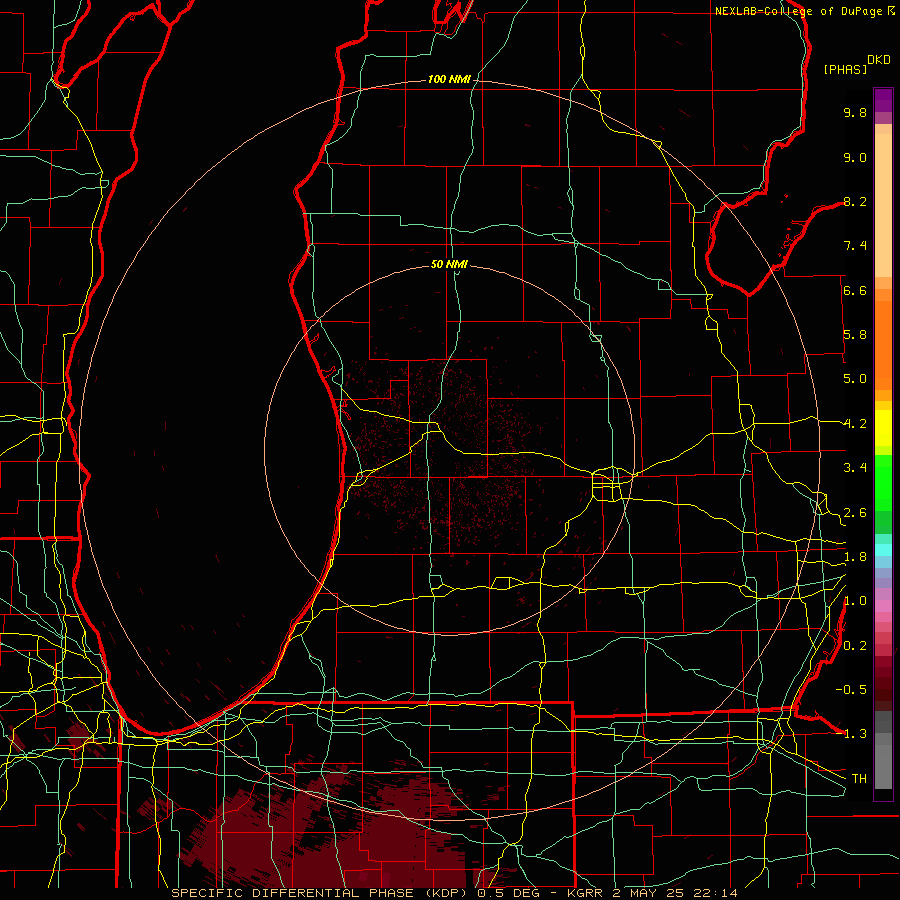Viewport: 900px width, 900px height.
Task: Pick the yellow band beside 4.2
Action: [883, 428]
